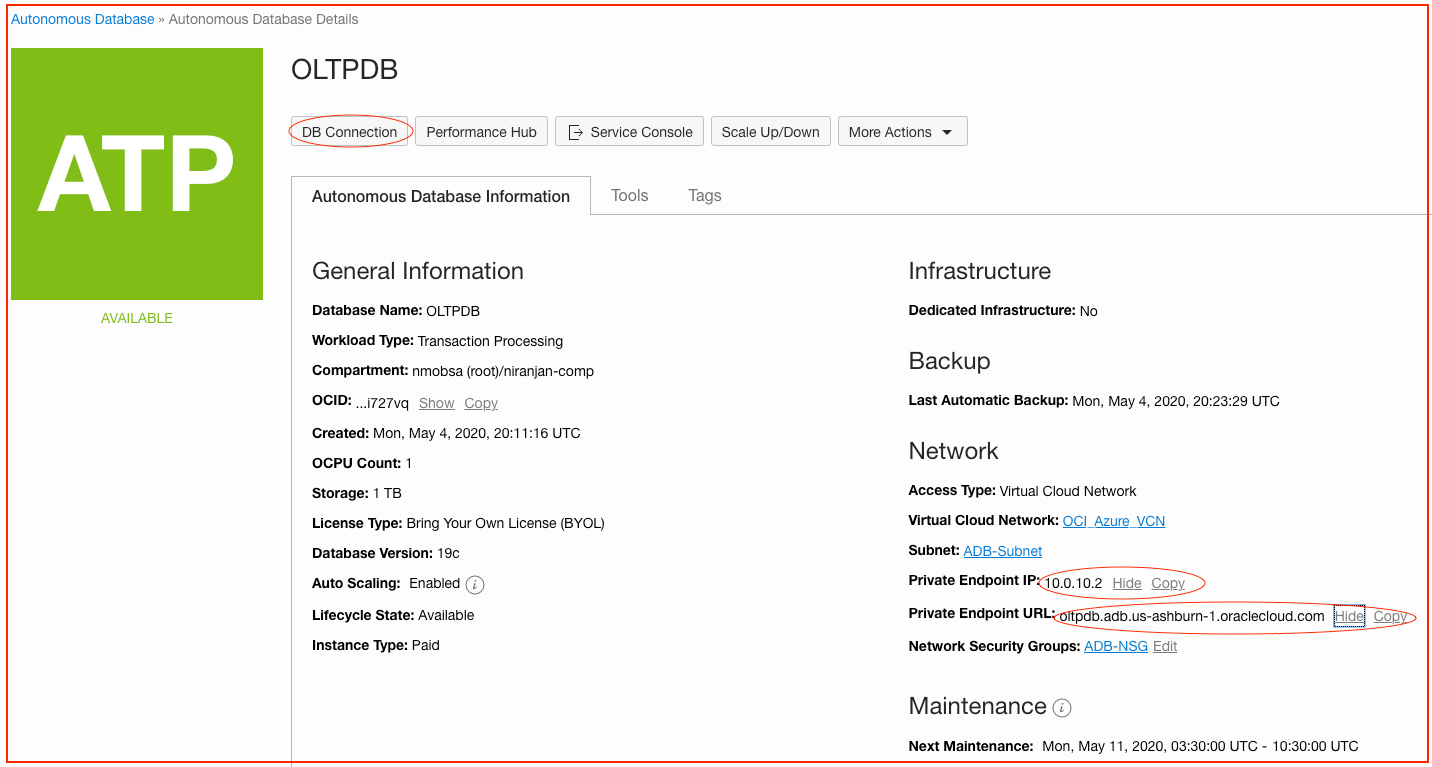Open the Service Console export icon
This screenshot has width=1432, height=767.
coord(575,131)
